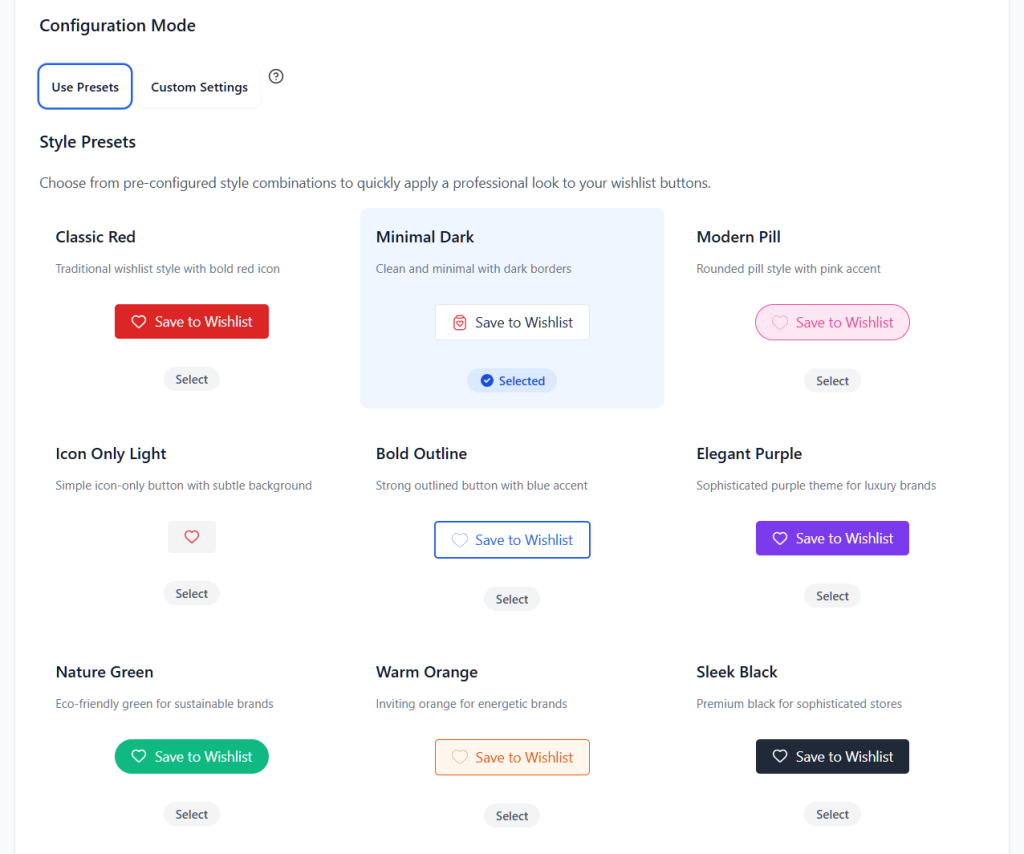Click bag icon on Minimal Dark button
The height and width of the screenshot is (854, 1024).
click(x=460, y=323)
